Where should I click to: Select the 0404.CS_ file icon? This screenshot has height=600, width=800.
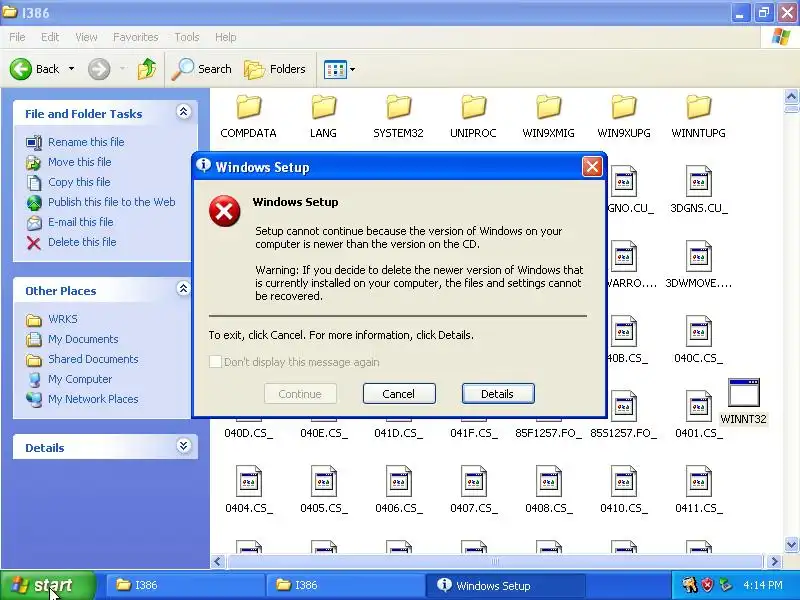[x=248, y=481]
